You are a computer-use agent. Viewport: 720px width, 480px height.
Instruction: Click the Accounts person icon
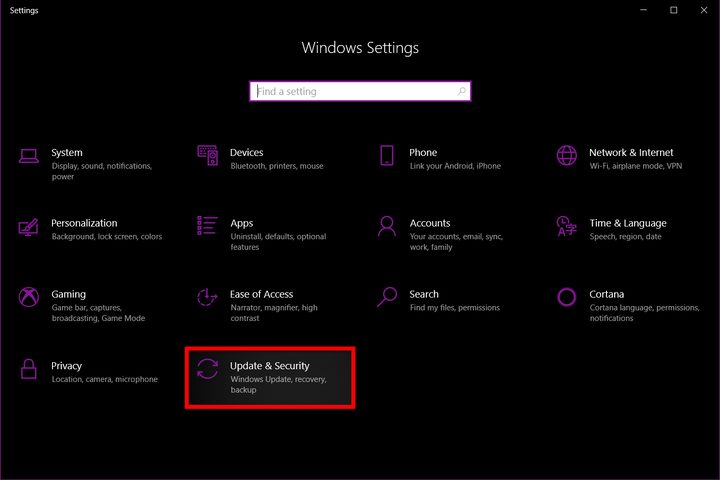(x=387, y=226)
